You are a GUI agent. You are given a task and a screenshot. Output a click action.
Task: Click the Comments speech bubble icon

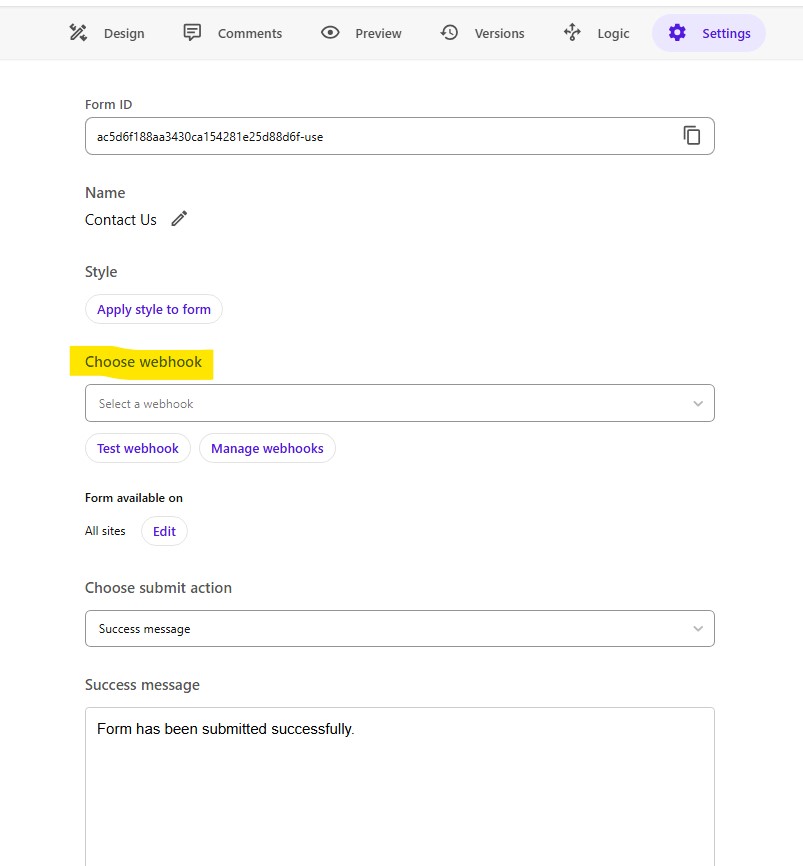point(192,33)
